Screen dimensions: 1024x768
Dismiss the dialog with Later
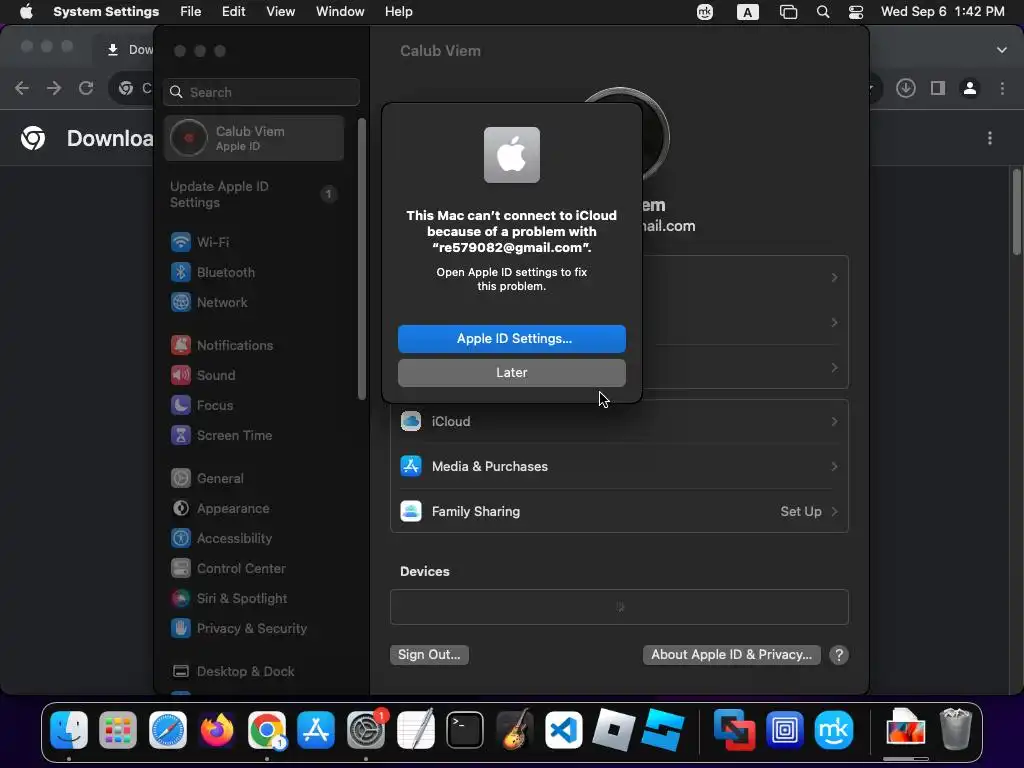[511, 372]
